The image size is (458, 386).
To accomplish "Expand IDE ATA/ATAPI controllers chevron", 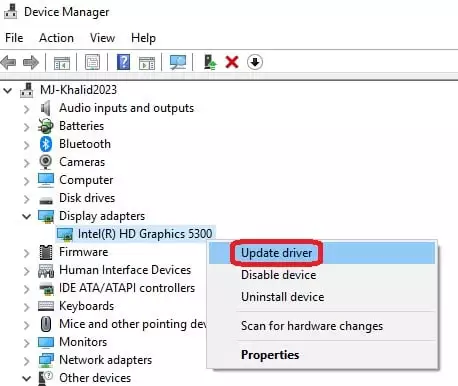I will pos(27,289).
